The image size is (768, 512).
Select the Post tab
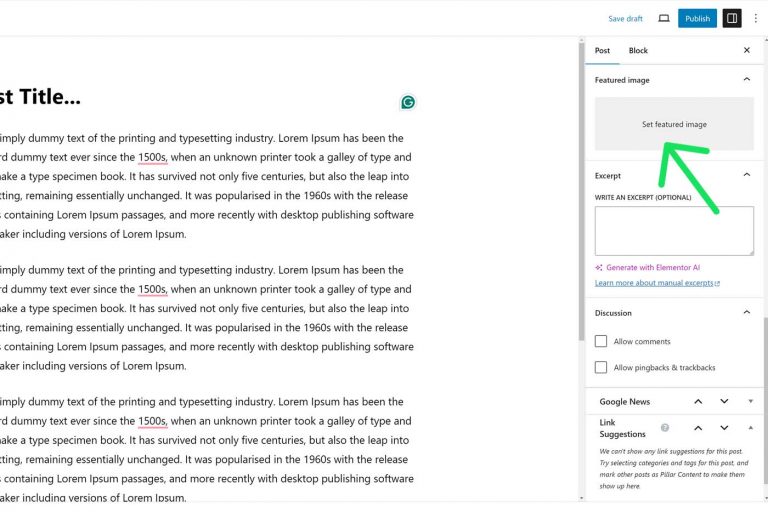click(x=602, y=50)
